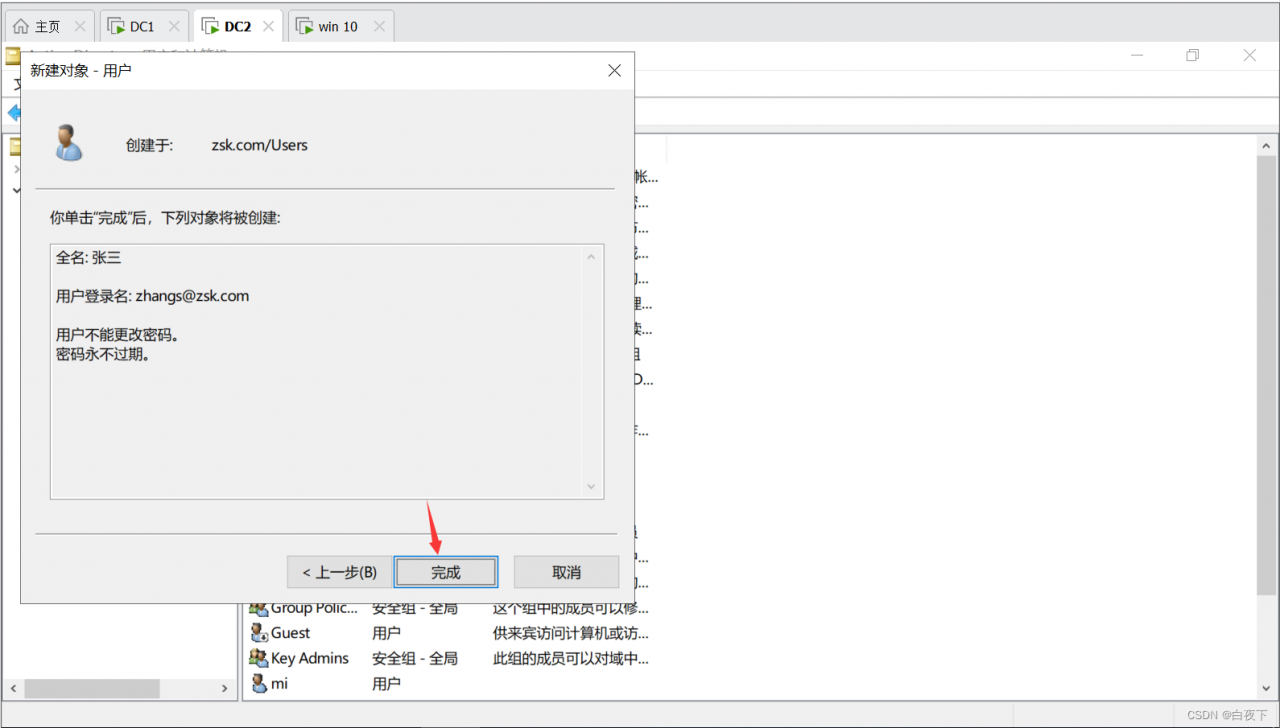Restore down the background Active Directory window
The image size is (1280, 728).
point(1192,56)
